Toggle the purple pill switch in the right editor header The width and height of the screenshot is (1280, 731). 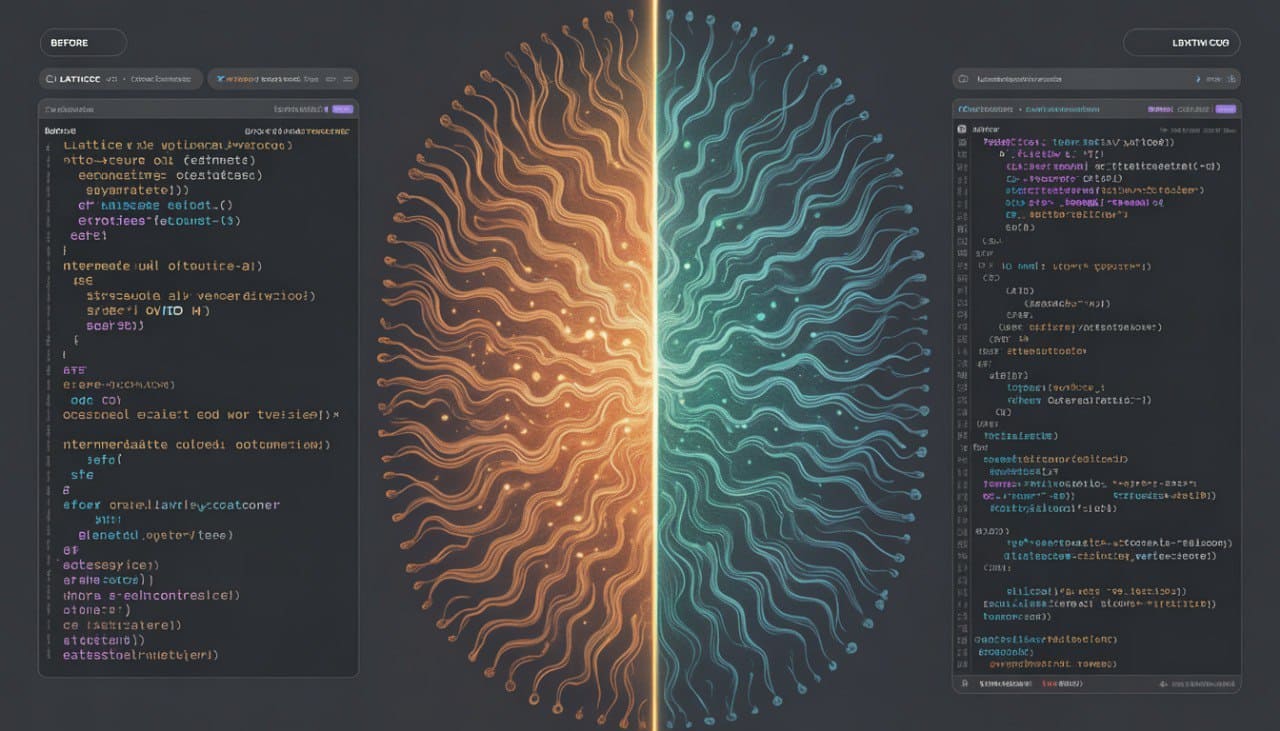[x=1225, y=109]
